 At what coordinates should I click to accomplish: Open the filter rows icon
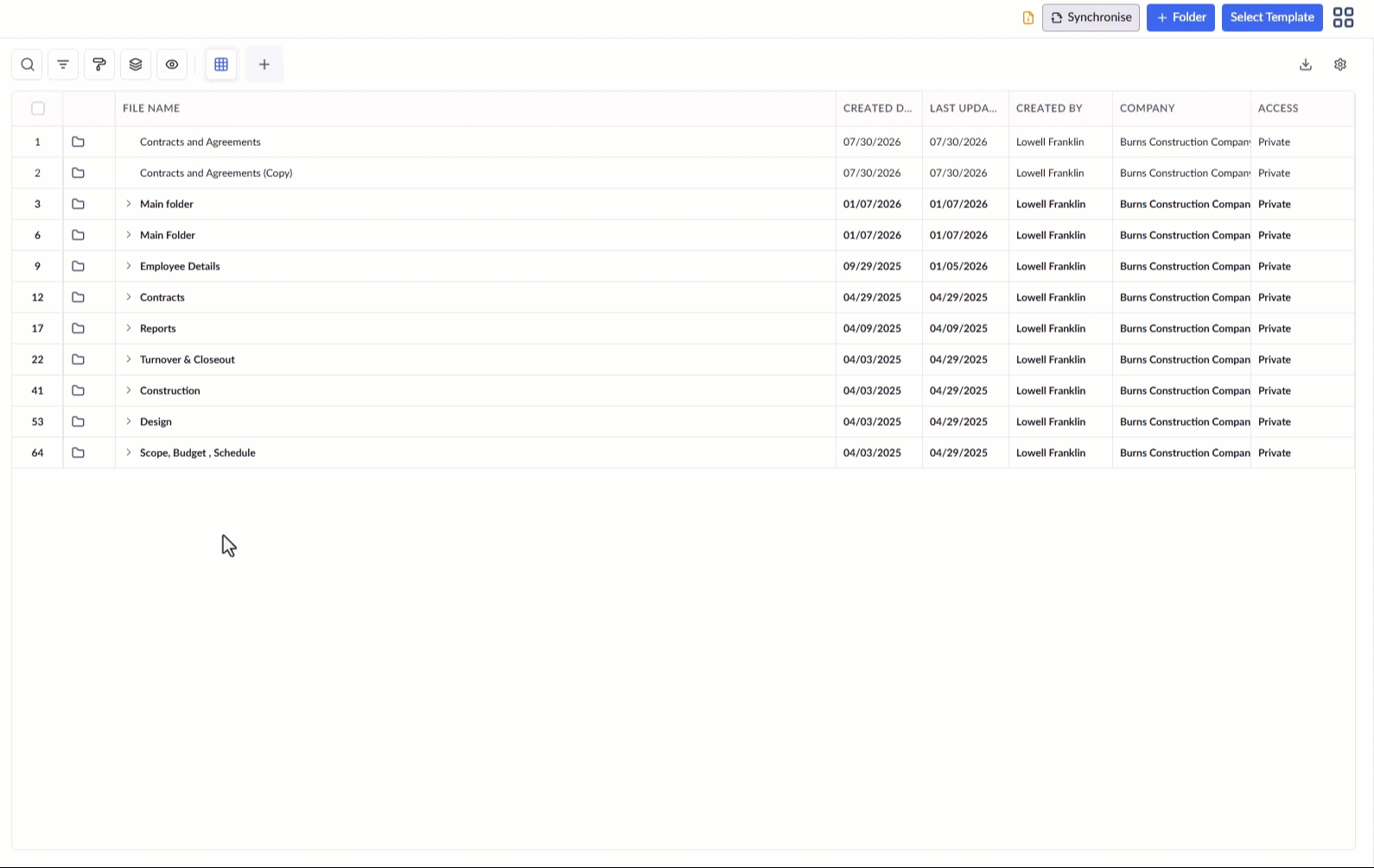[63, 65]
